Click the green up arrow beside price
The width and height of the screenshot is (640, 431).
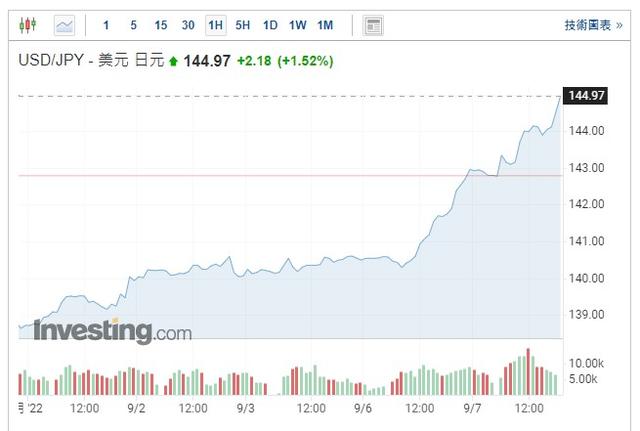(x=173, y=61)
